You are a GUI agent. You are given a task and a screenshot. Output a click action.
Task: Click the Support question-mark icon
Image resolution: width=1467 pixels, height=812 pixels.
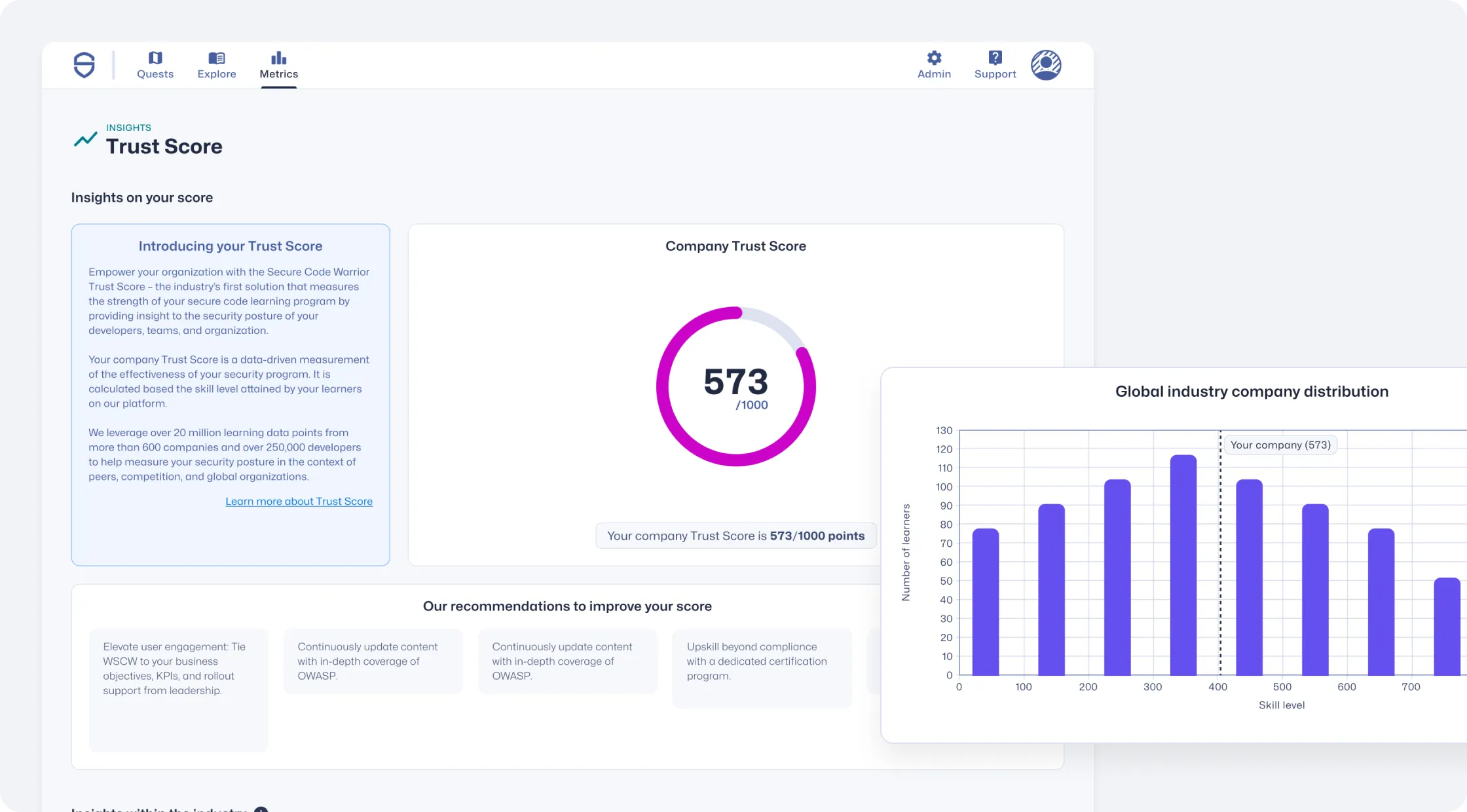click(994, 58)
